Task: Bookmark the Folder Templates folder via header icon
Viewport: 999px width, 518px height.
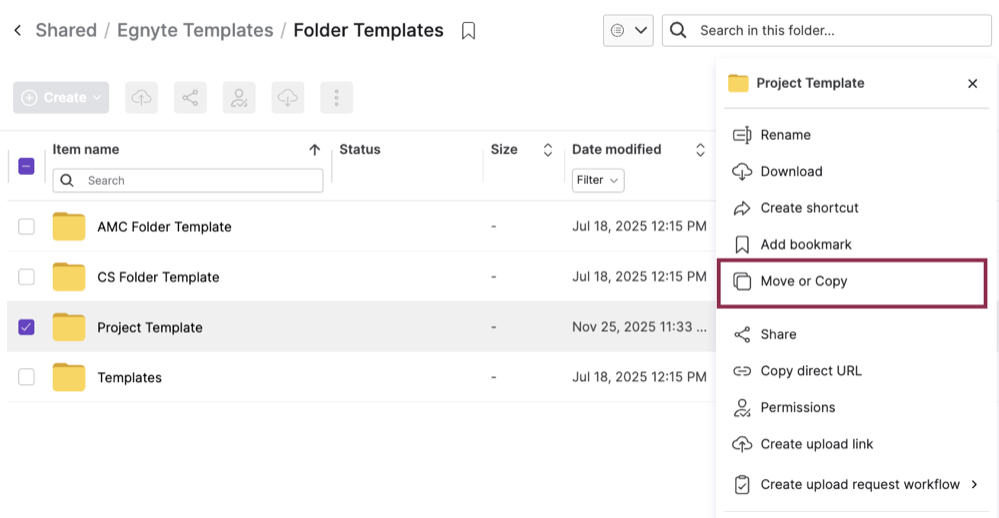Action: pyautogui.click(x=468, y=31)
